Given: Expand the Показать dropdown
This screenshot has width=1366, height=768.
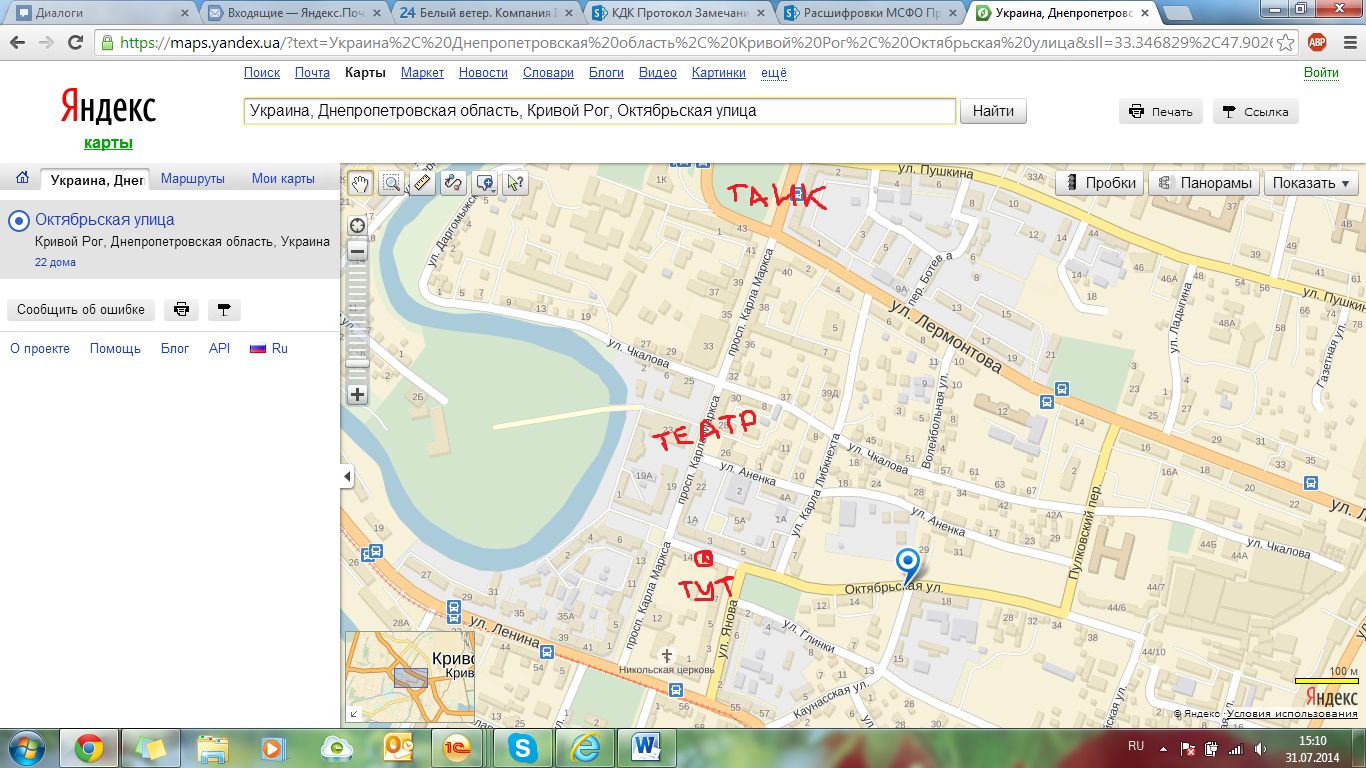Looking at the screenshot, I should (1311, 183).
